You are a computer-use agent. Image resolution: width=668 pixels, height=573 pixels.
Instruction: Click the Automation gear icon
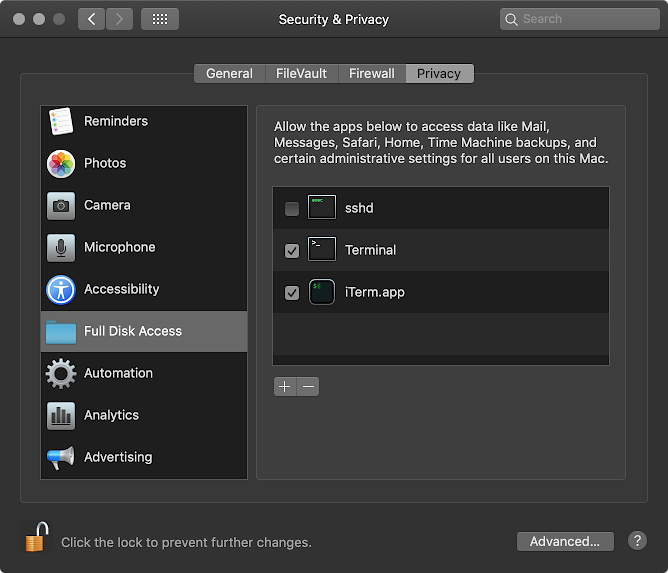pos(61,374)
